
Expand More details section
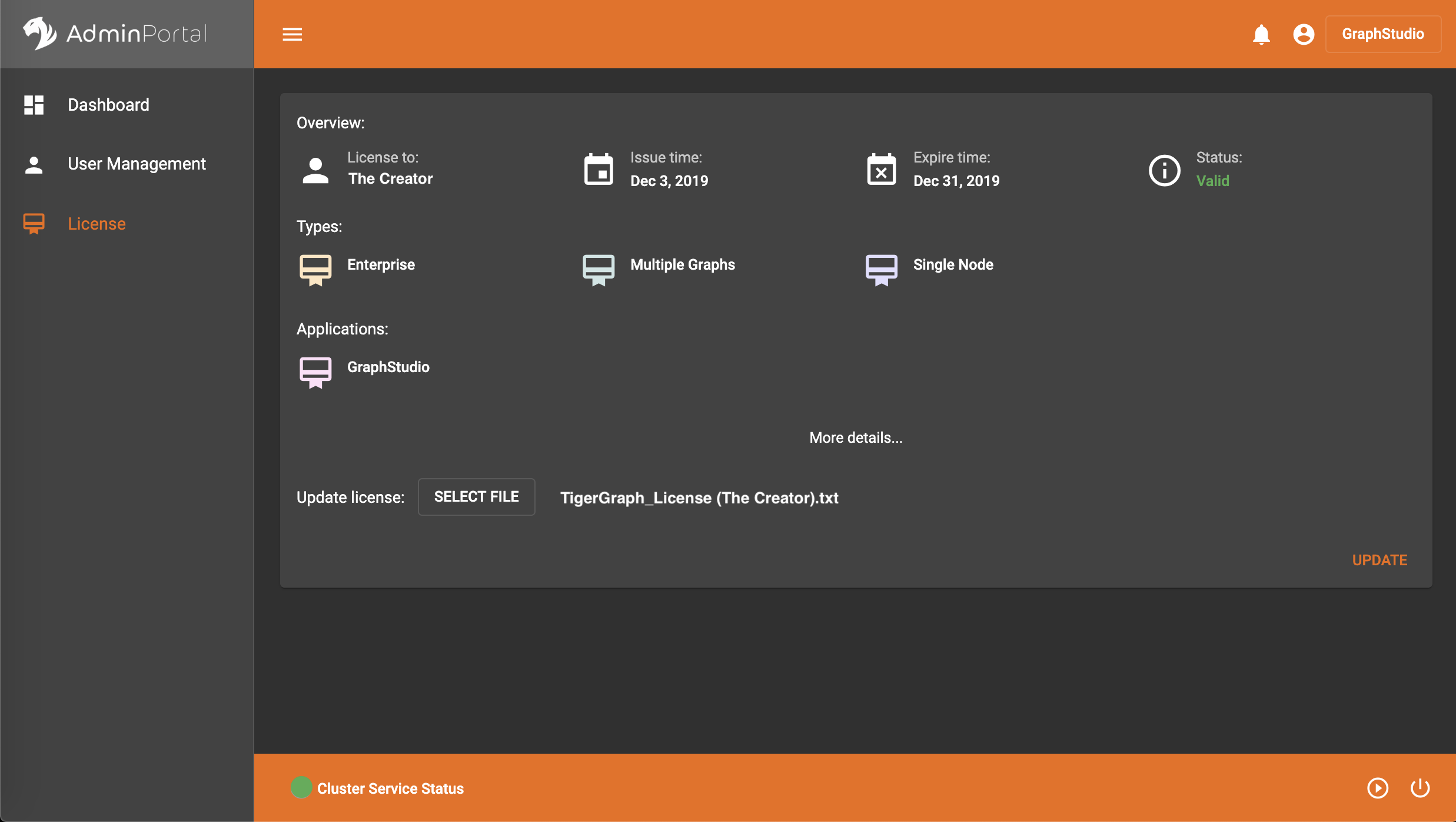point(855,438)
